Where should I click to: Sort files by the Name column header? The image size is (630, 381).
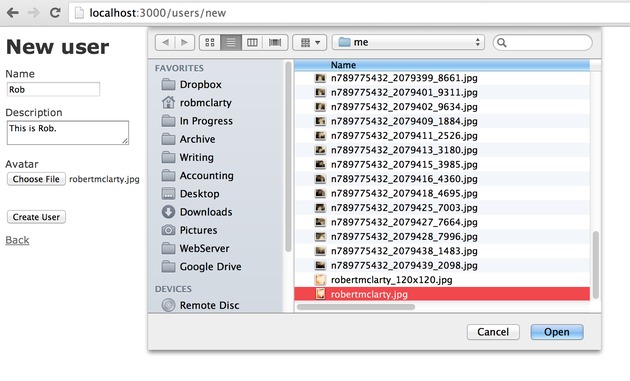tap(442, 65)
